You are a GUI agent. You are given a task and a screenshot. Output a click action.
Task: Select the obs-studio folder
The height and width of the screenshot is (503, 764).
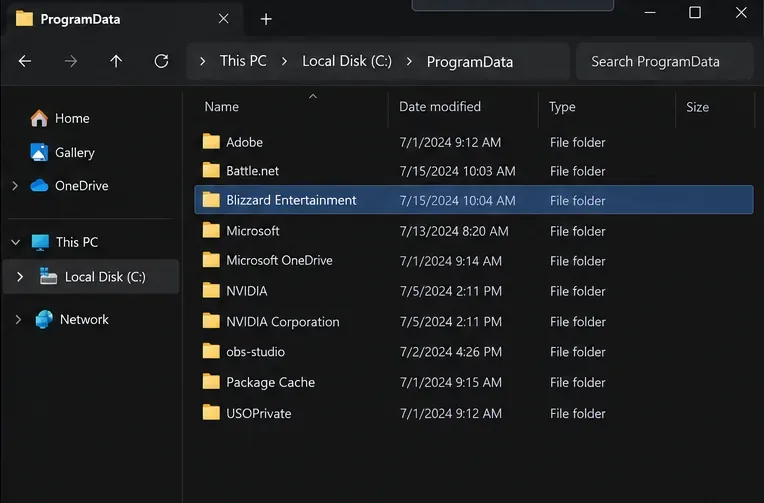(474, 352)
